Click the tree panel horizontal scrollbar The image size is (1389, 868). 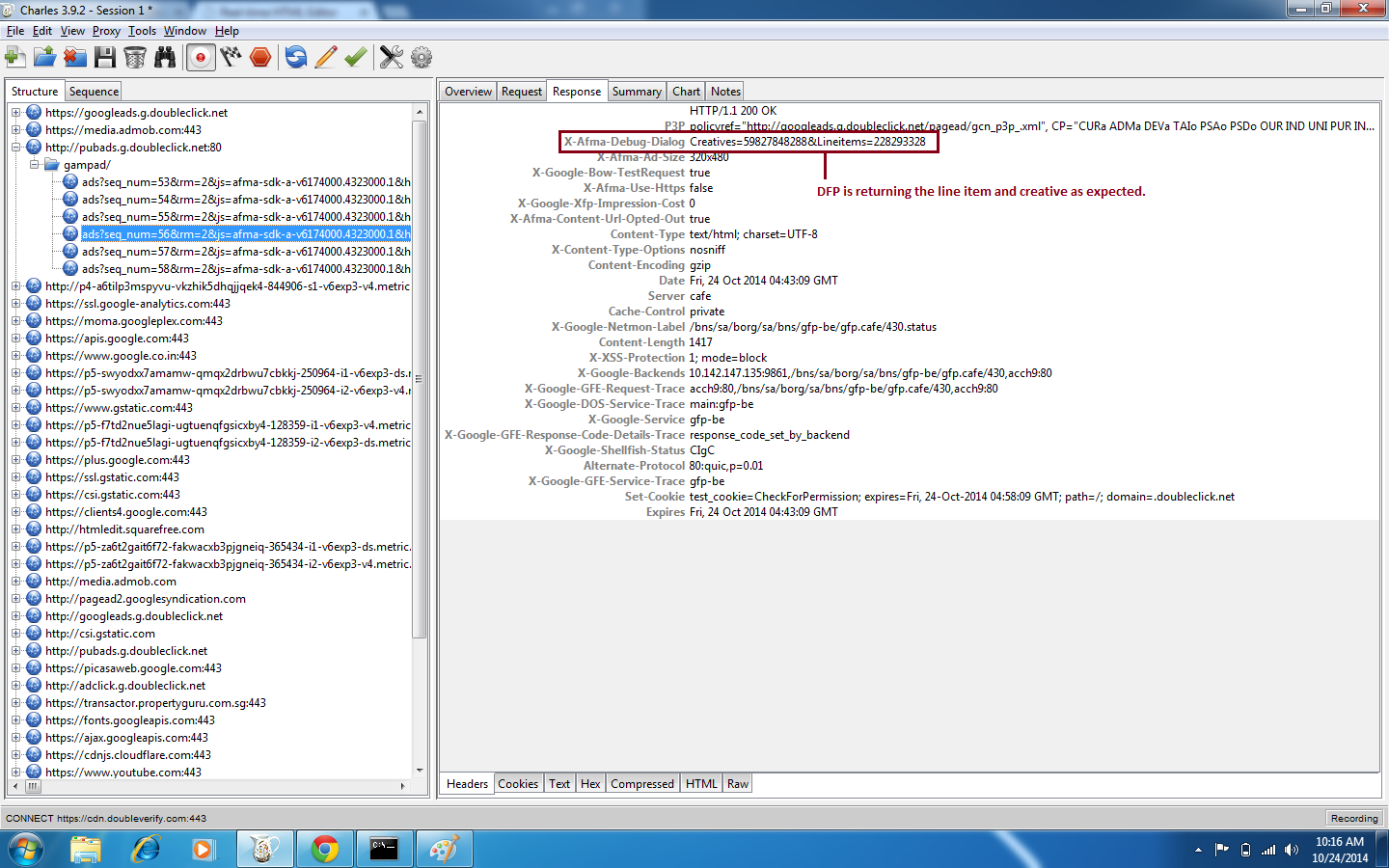(x=34, y=786)
